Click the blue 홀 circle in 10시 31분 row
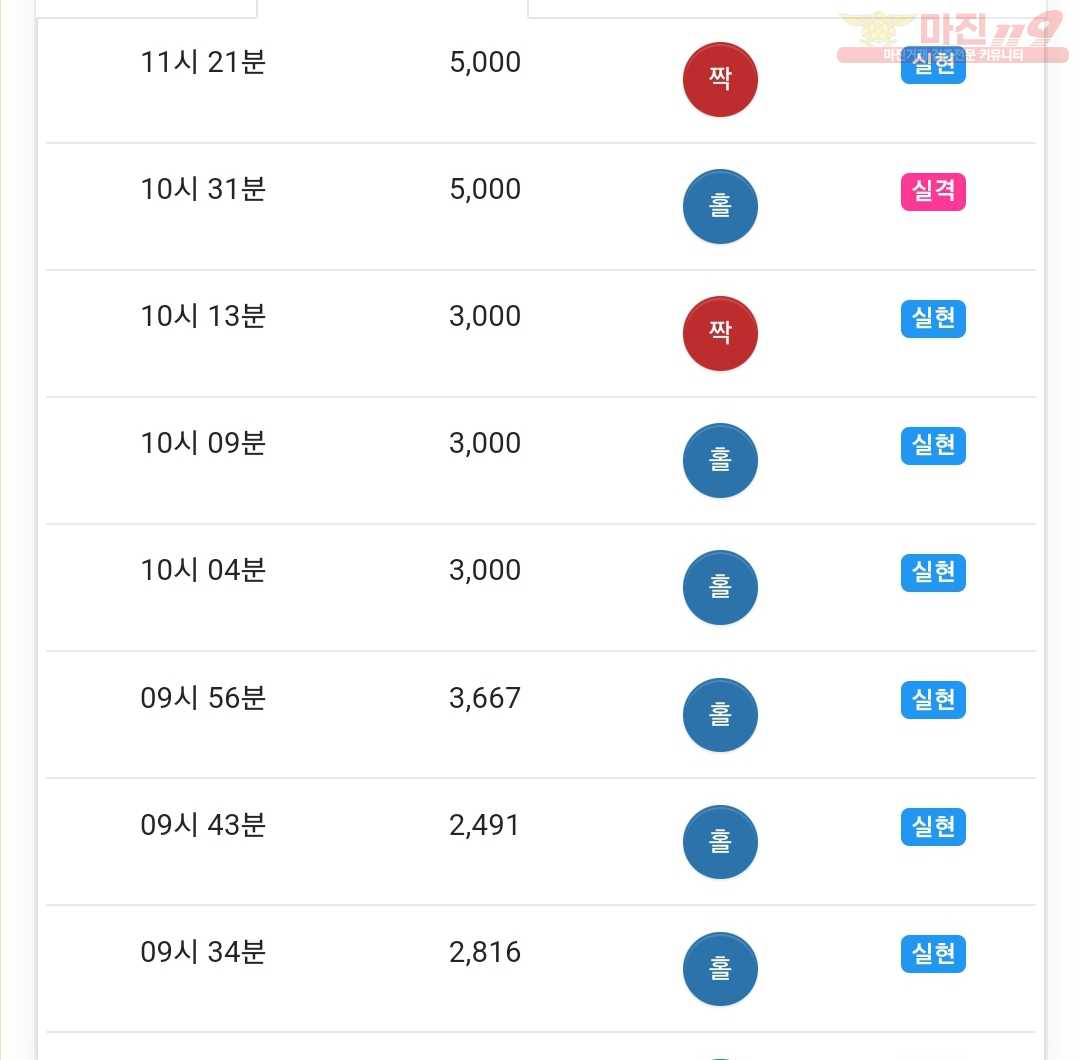The height and width of the screenshot is (1060, 1080). coord(720,206)
